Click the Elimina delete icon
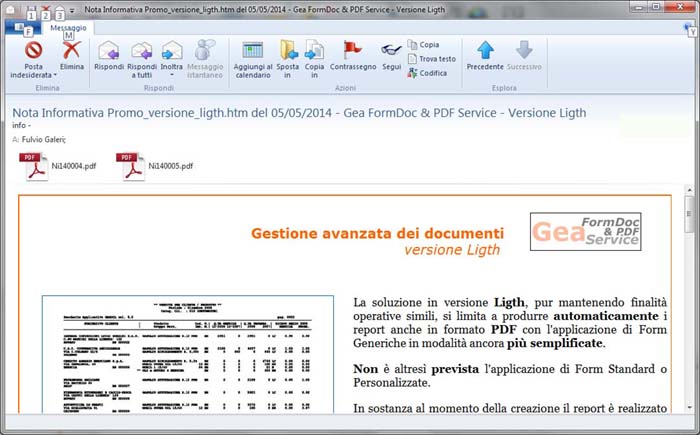Screen dimensions: 700x435 (x=71, y=50)
